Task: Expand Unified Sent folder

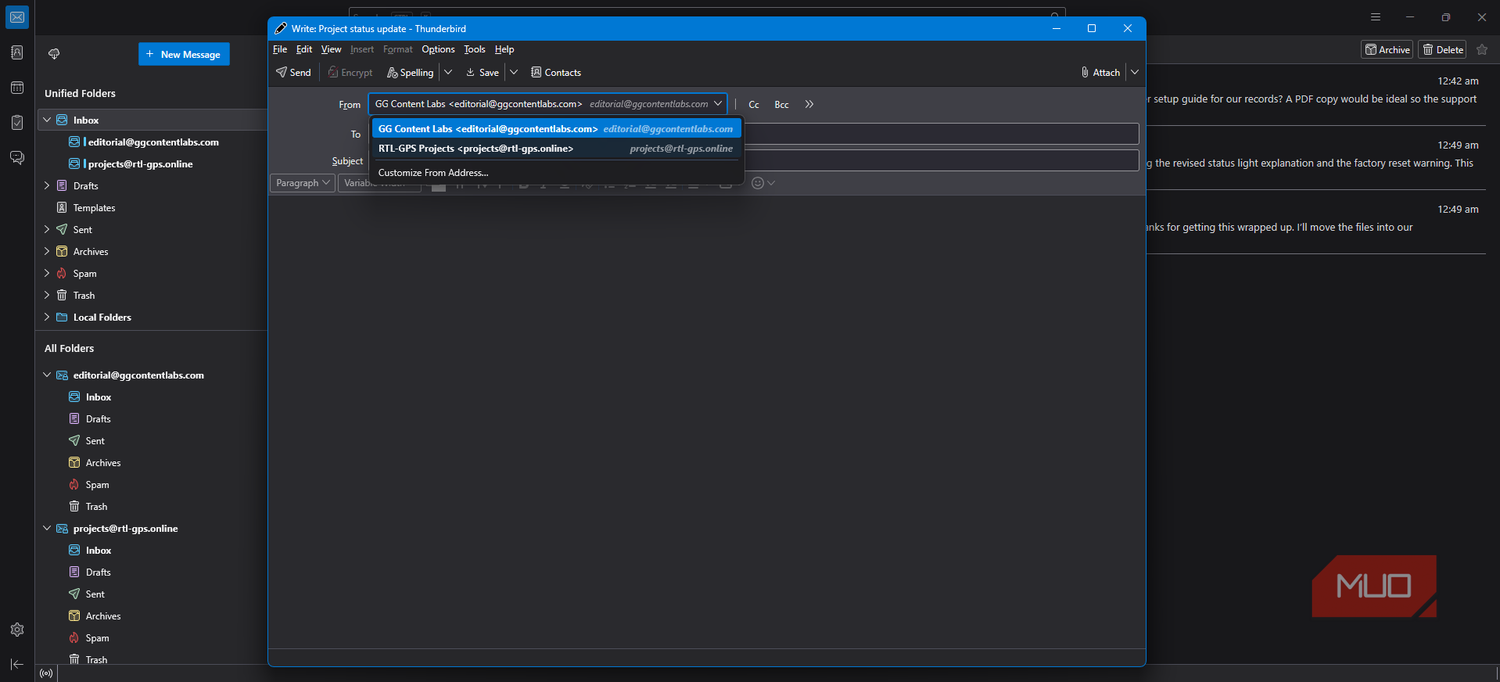Action: coord(46,230)
